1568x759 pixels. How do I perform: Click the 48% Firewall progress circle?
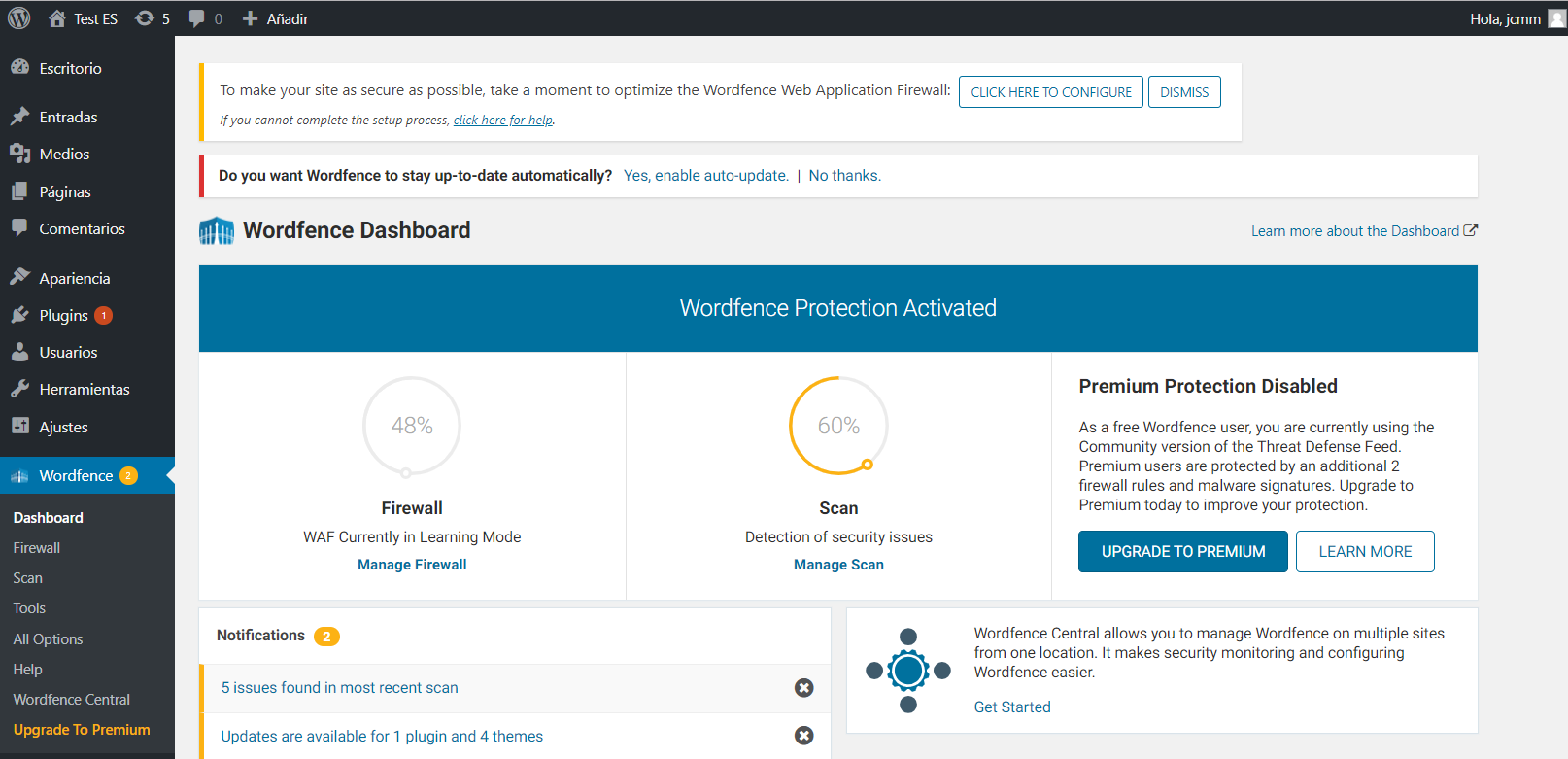click(x=412, y=426)
